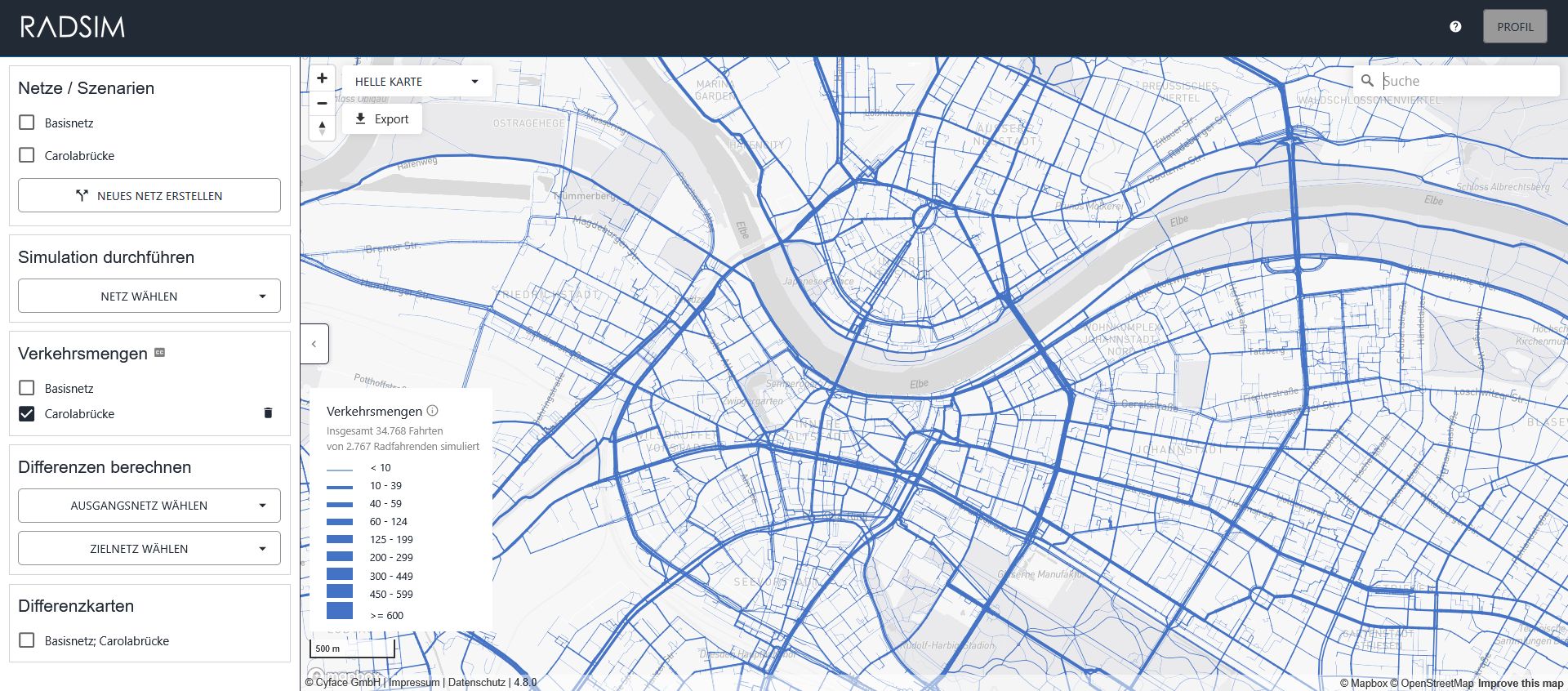Tick Basisnetz under Verkehrsmengen

pyautogui.click(x=27, y=388)
